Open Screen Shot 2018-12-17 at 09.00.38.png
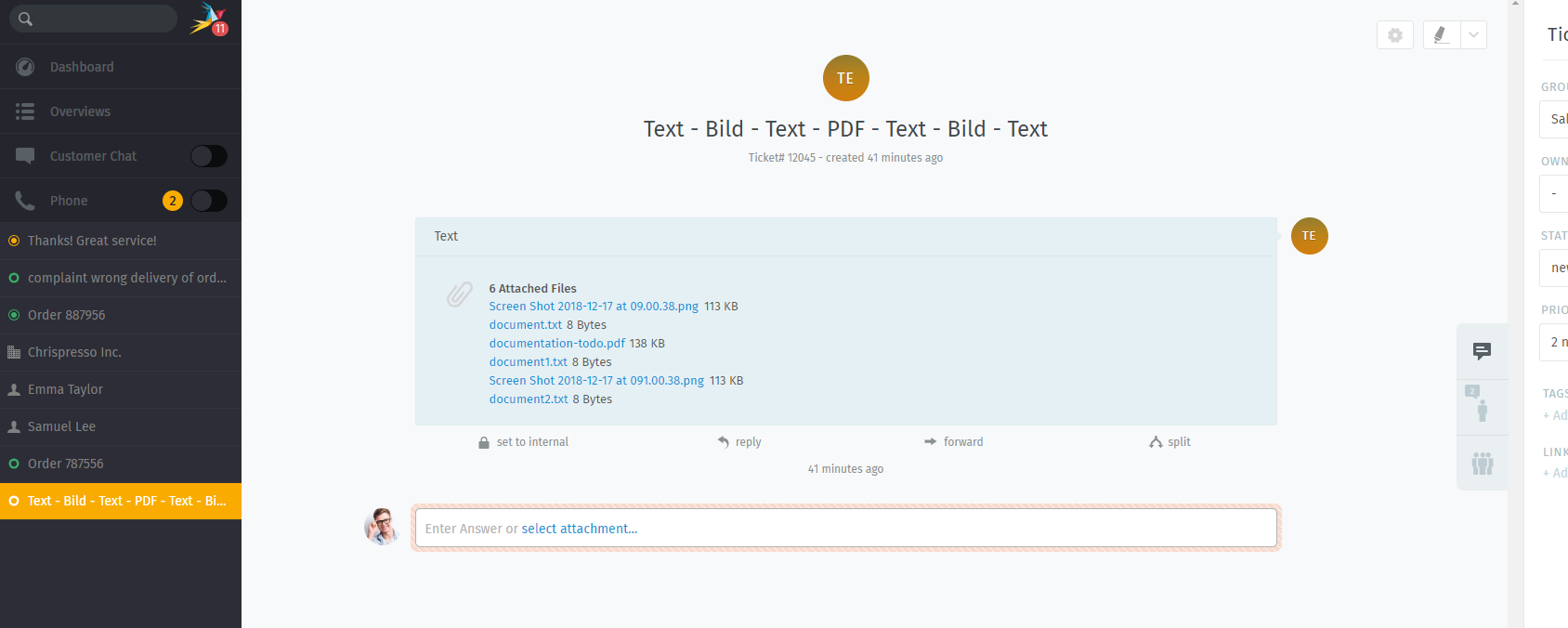The image size is (1568, 628). click(594, 307)
